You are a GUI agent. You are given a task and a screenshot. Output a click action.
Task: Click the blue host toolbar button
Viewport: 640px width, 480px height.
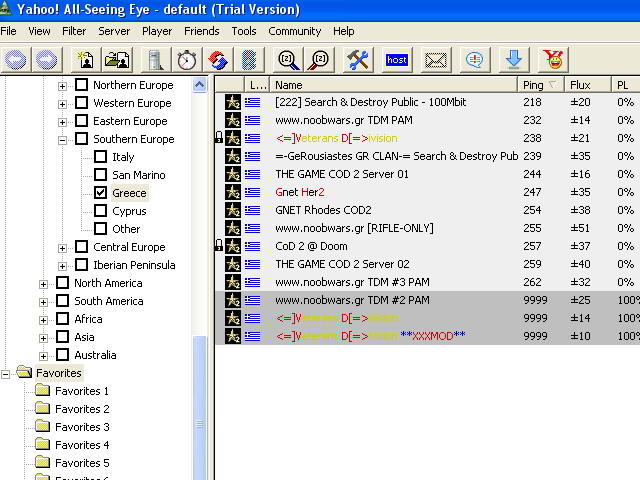[x=397, y=60]
